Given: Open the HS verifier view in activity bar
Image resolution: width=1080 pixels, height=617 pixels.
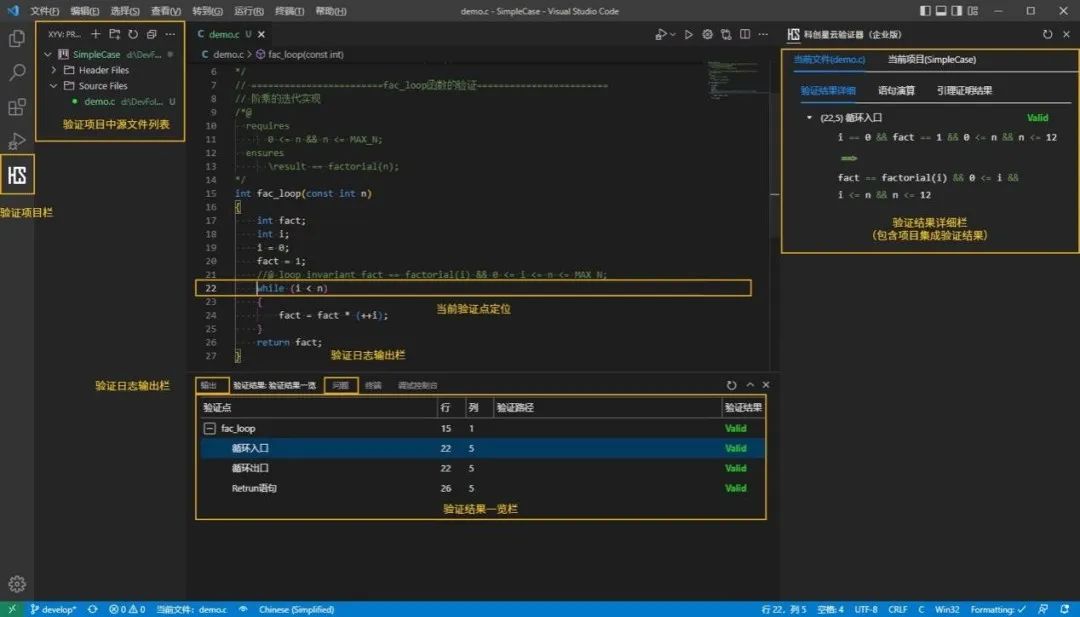Looking at the screenshot, I should click(17, 176).
